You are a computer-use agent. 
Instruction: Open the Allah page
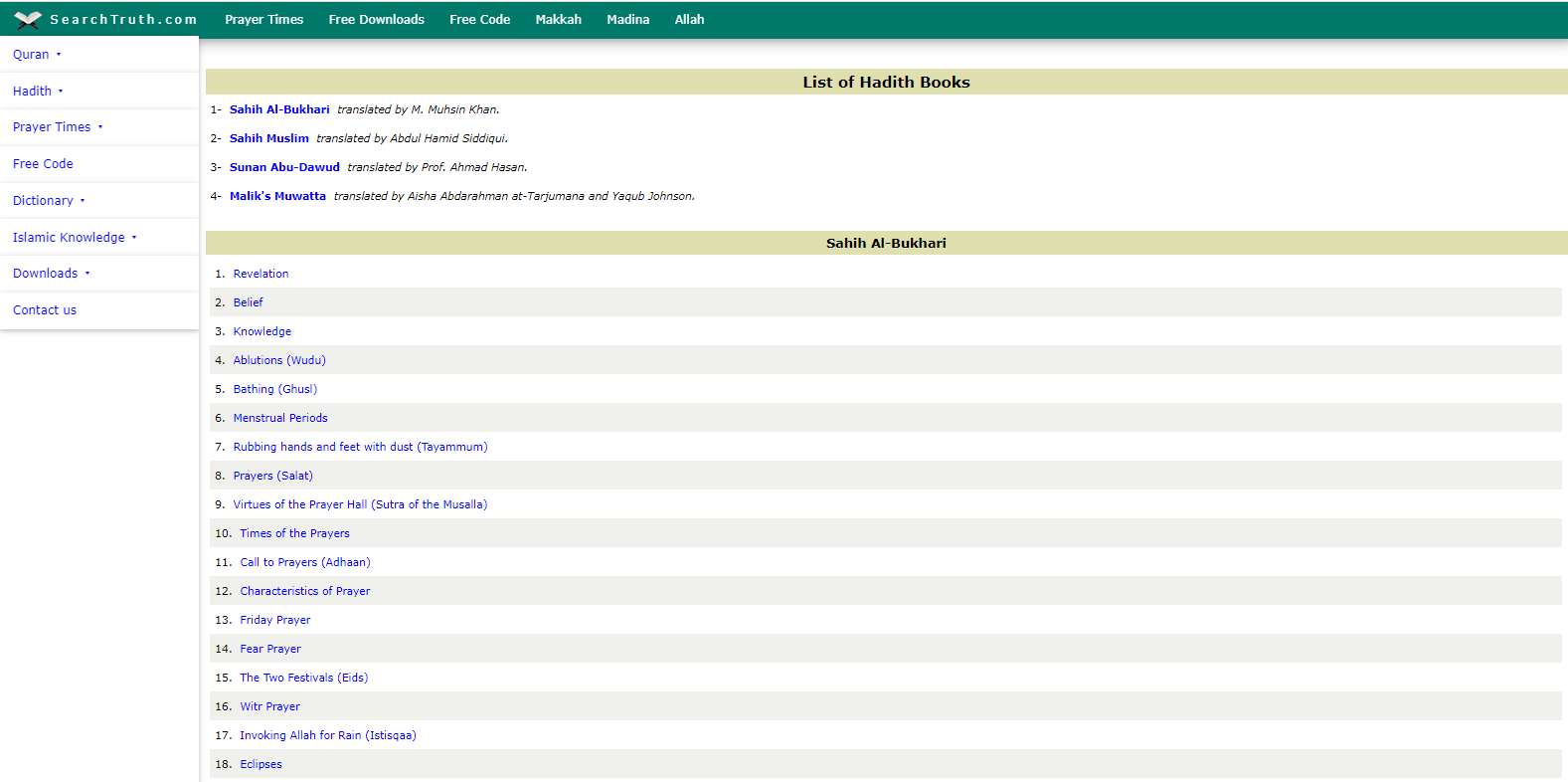pos(690,20)
